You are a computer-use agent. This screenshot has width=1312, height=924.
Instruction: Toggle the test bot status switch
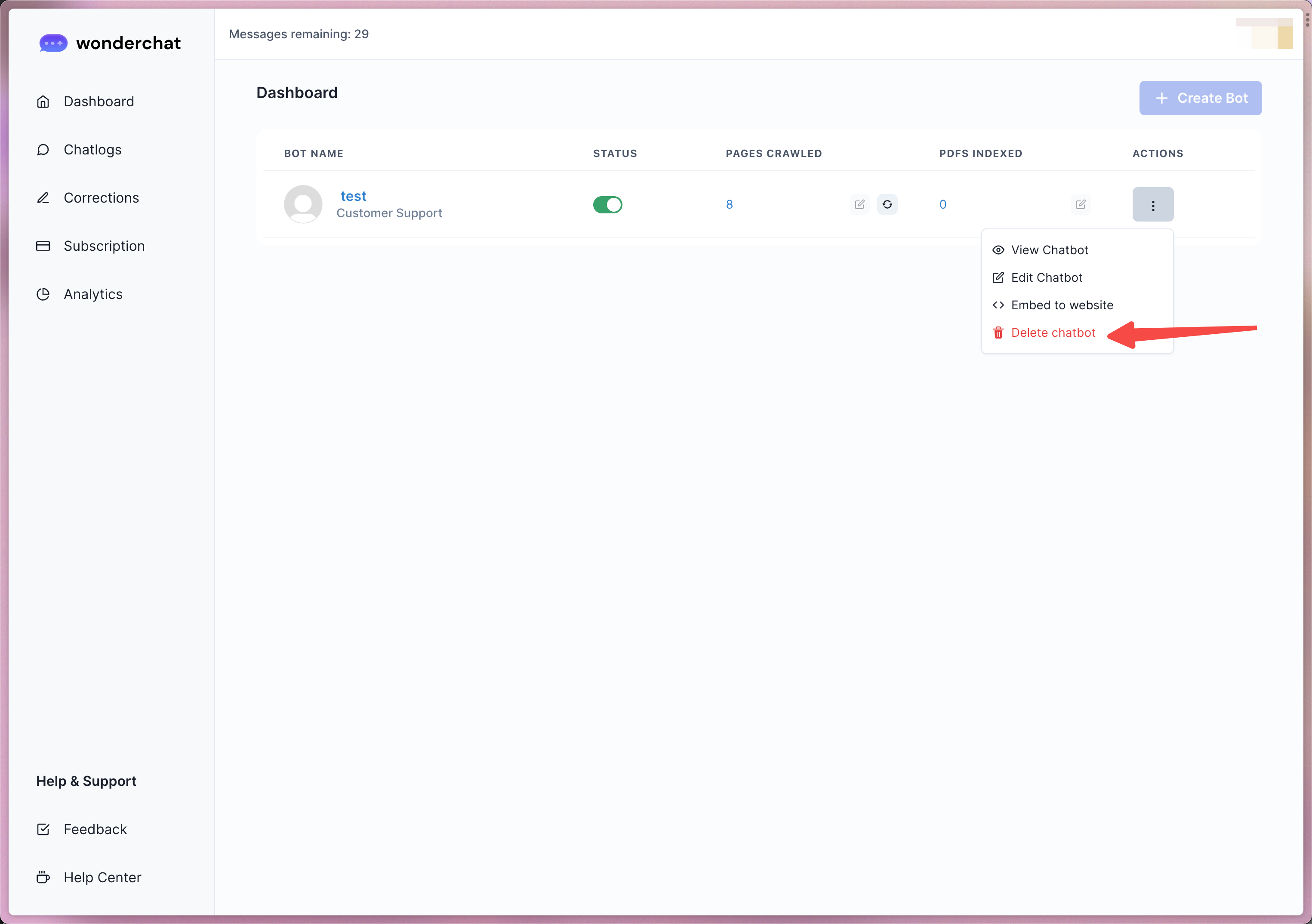click(x=607, y=205)
